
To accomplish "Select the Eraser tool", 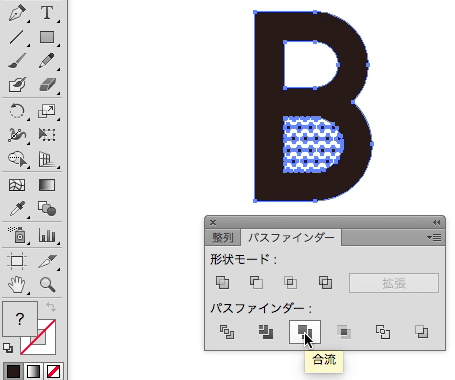I will pos(47,85).
